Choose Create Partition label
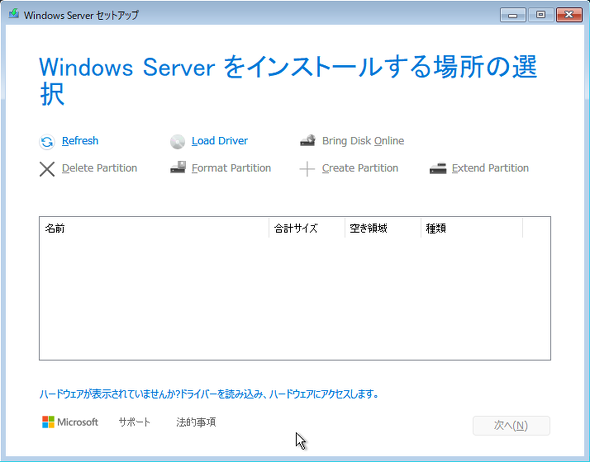 click(360, 168)
